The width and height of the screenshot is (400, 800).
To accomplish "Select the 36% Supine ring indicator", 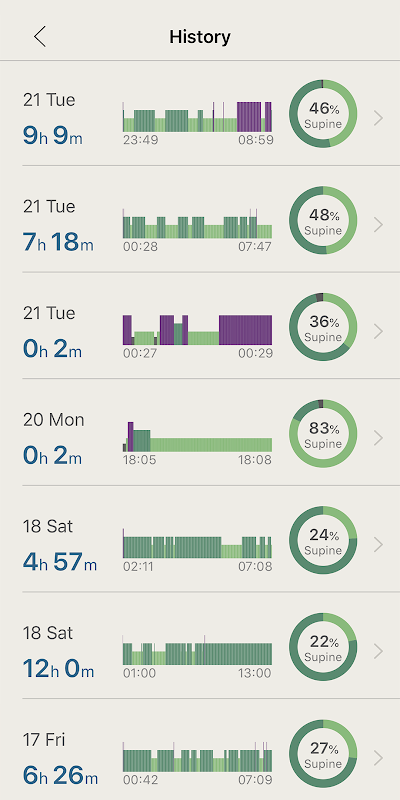I will (x=323, y=327).
